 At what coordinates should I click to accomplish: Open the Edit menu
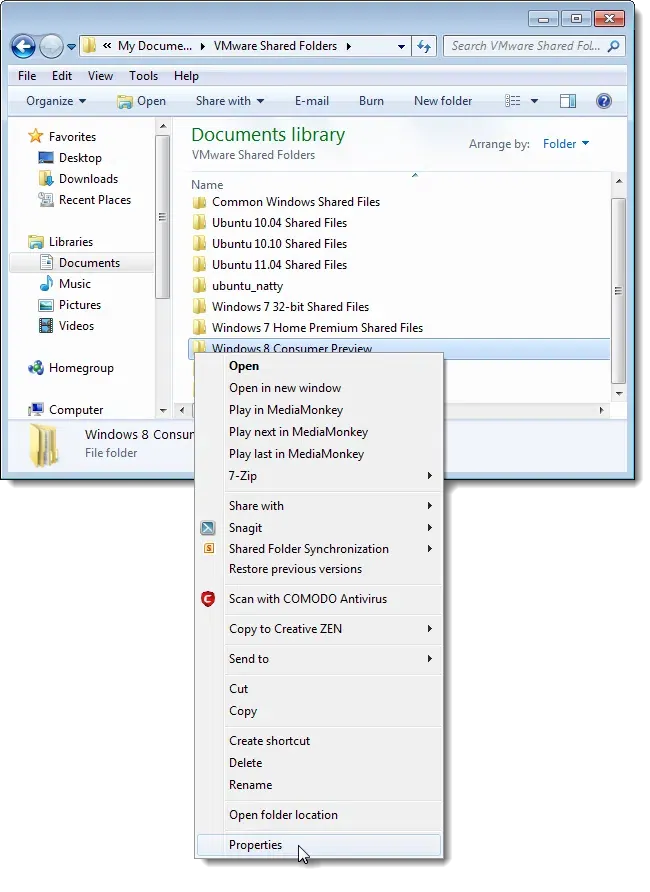coord(61,76)
